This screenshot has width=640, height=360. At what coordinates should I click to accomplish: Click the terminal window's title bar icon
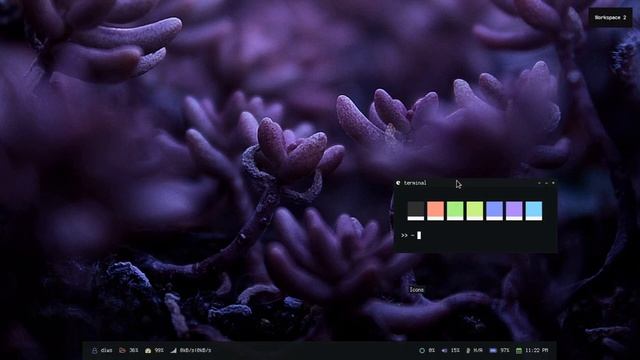pos(398,183)
